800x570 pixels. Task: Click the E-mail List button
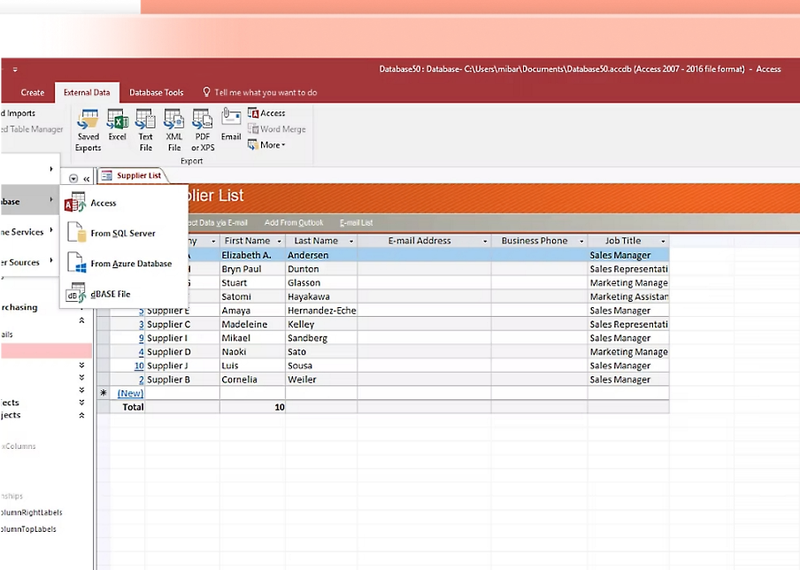[x=356, y=223]
